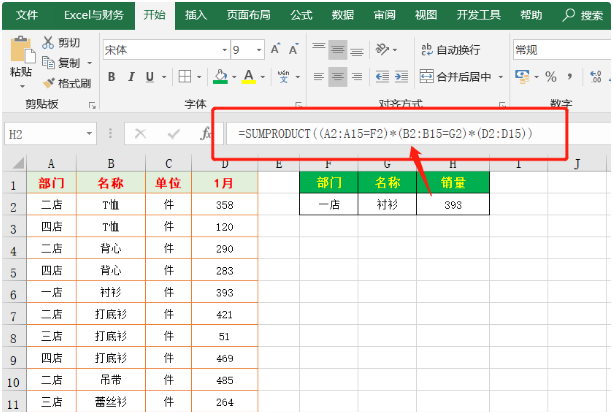Increase font size with larger A

click(x=275, y=49)
